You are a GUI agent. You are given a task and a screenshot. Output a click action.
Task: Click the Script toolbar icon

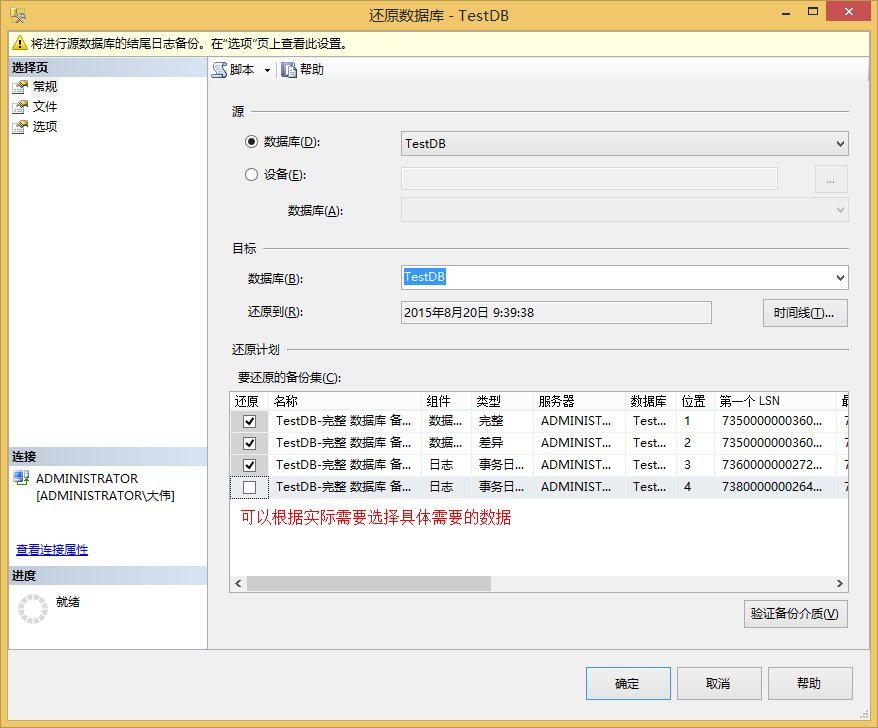(x=220, y=70)
